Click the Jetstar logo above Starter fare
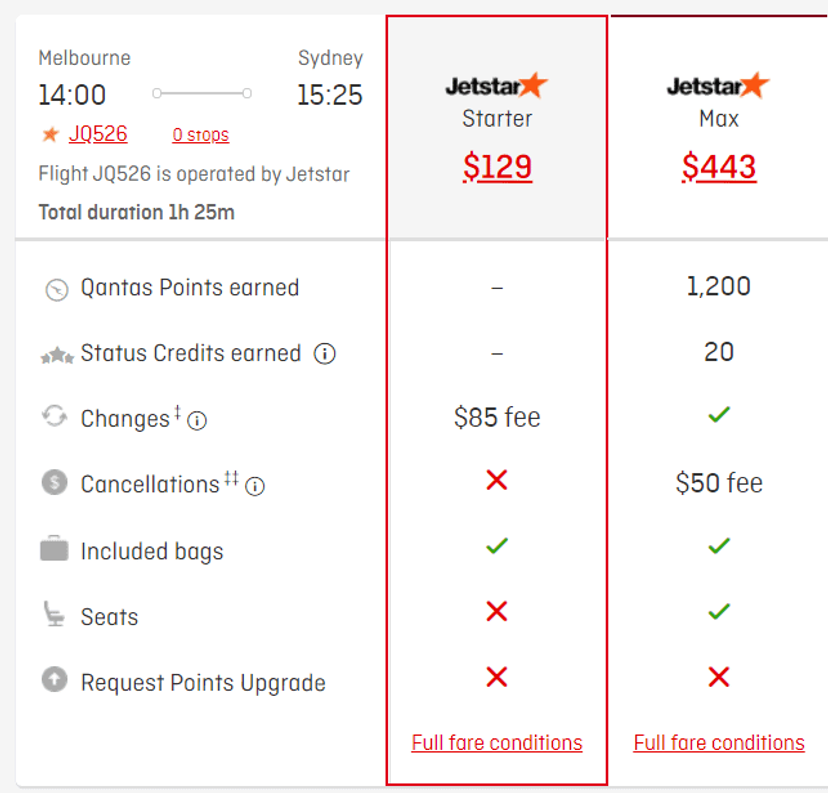The image size is (828, 793). coord(496,85)
